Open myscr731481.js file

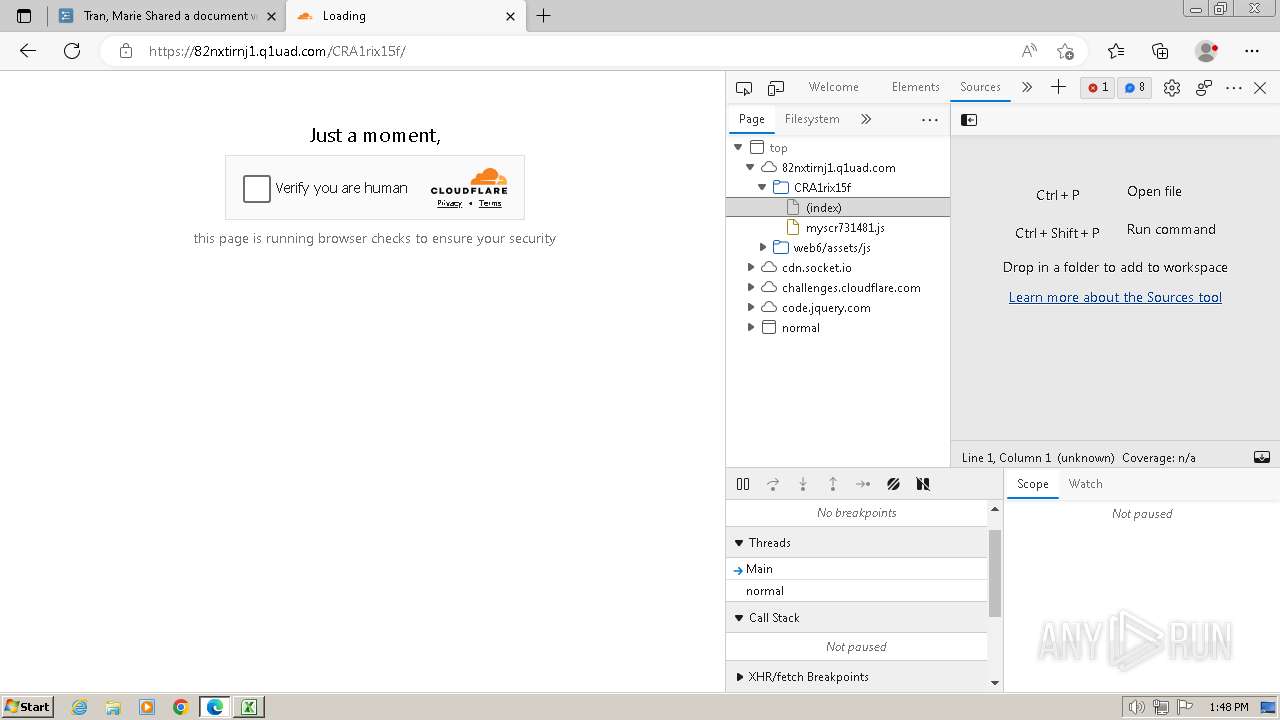pyautogui.click(x=845, y=228)
